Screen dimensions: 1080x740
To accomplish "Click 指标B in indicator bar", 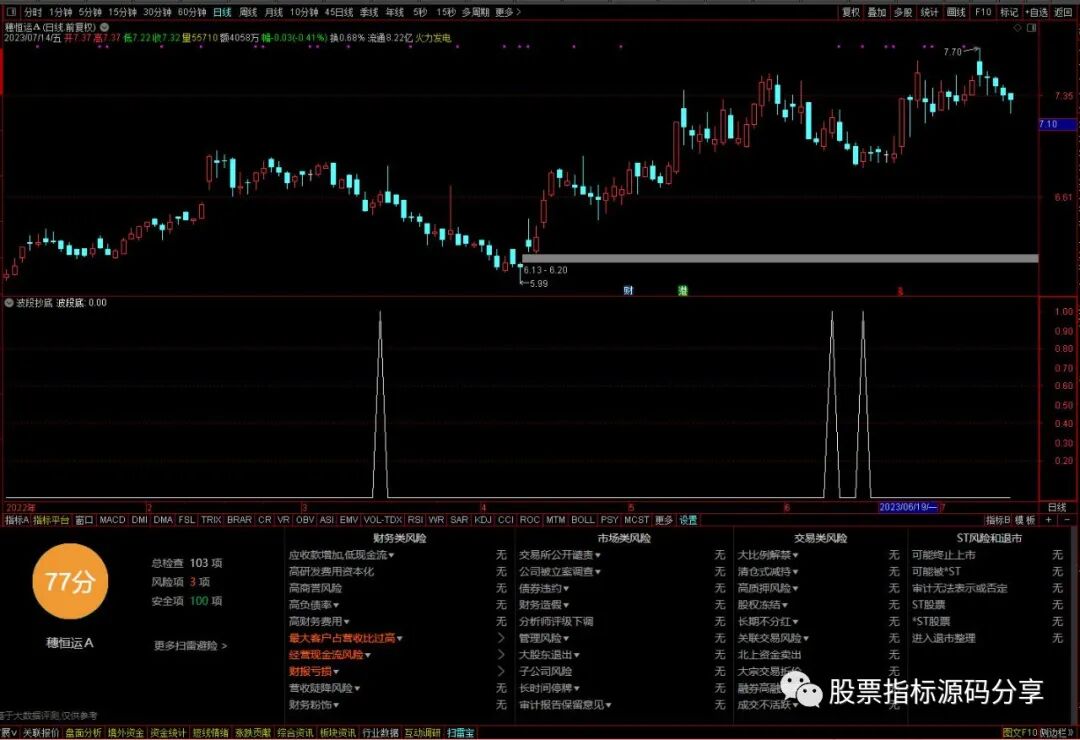I will 997,520.
